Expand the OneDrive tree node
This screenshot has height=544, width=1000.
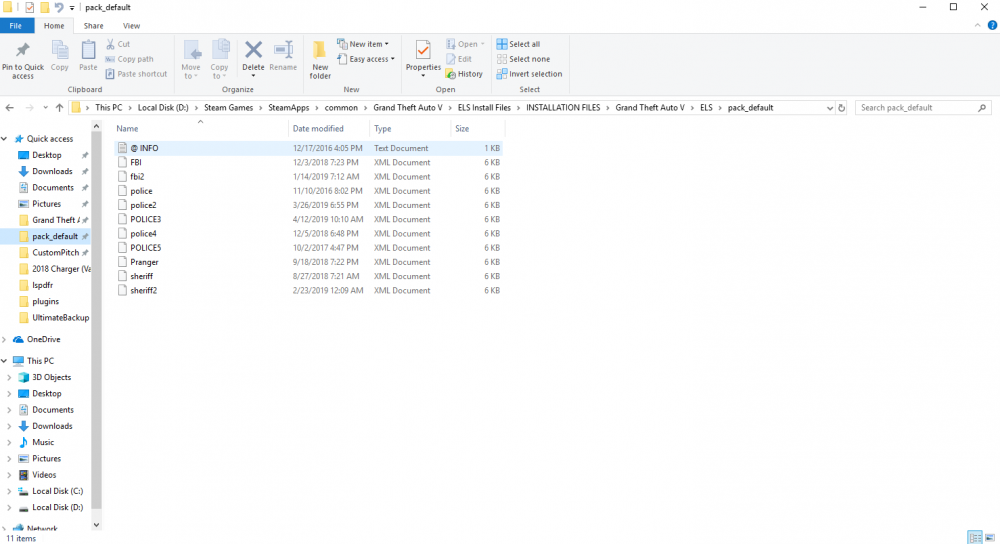(x=4, y=339)
